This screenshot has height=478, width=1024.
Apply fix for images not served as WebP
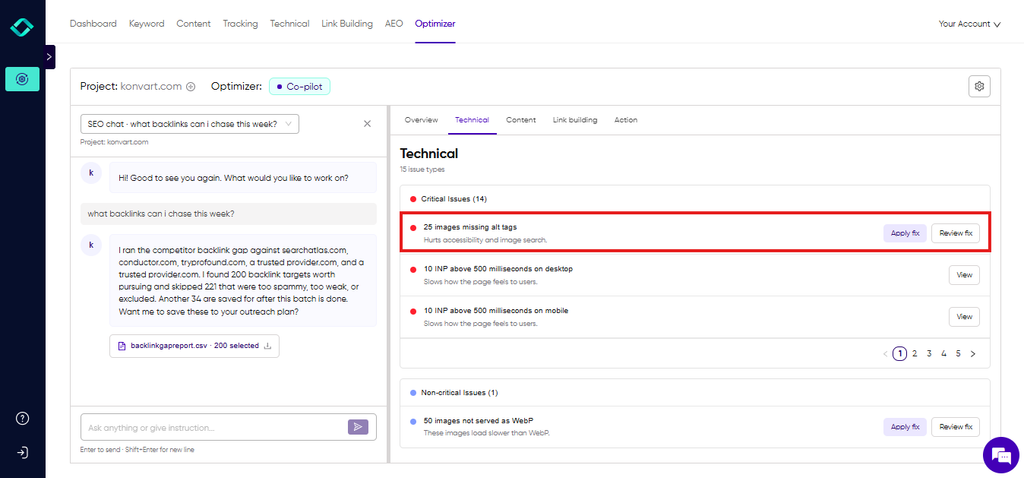[904, 427]
